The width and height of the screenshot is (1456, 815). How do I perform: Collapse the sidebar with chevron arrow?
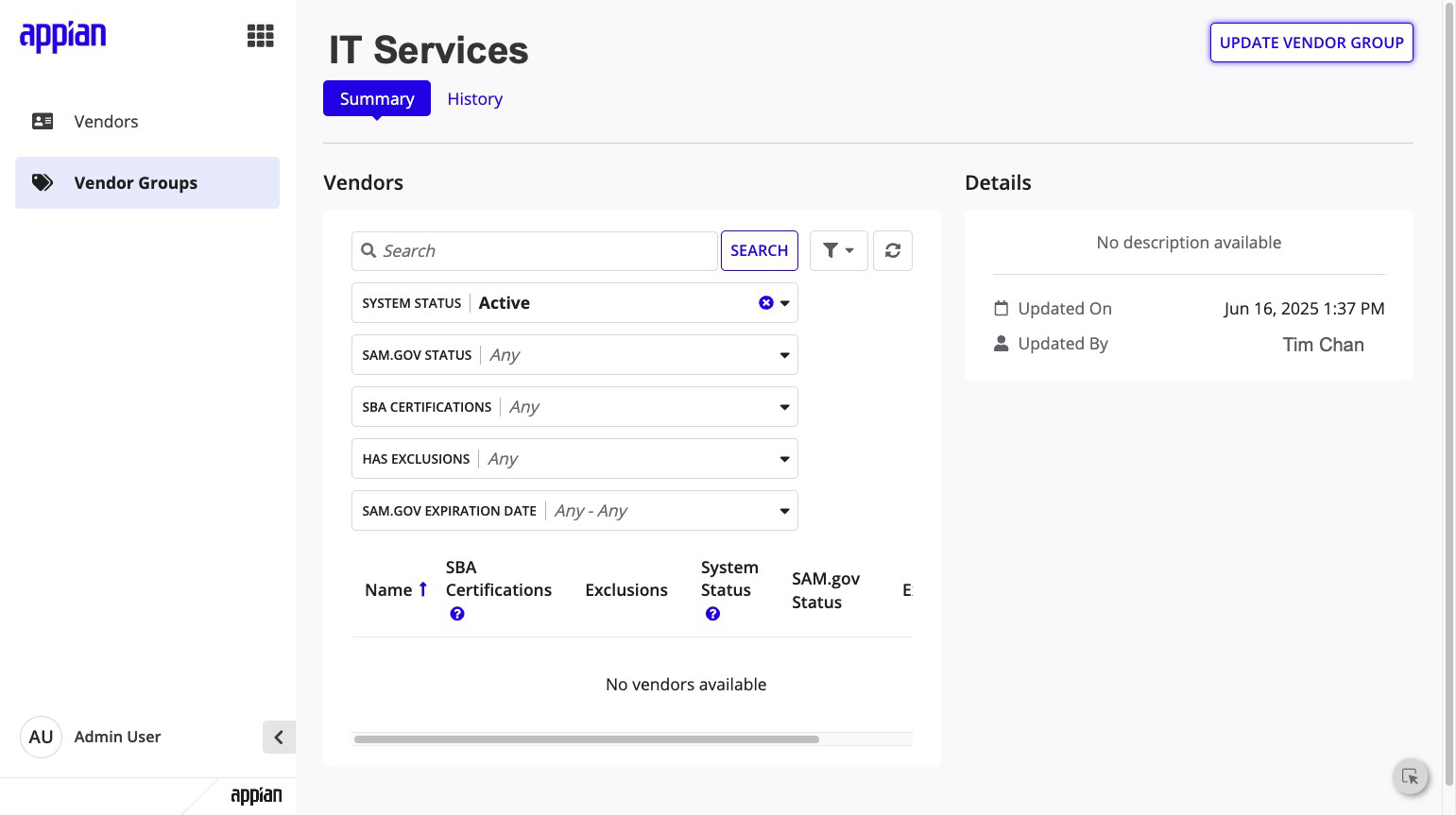point(279,738)
